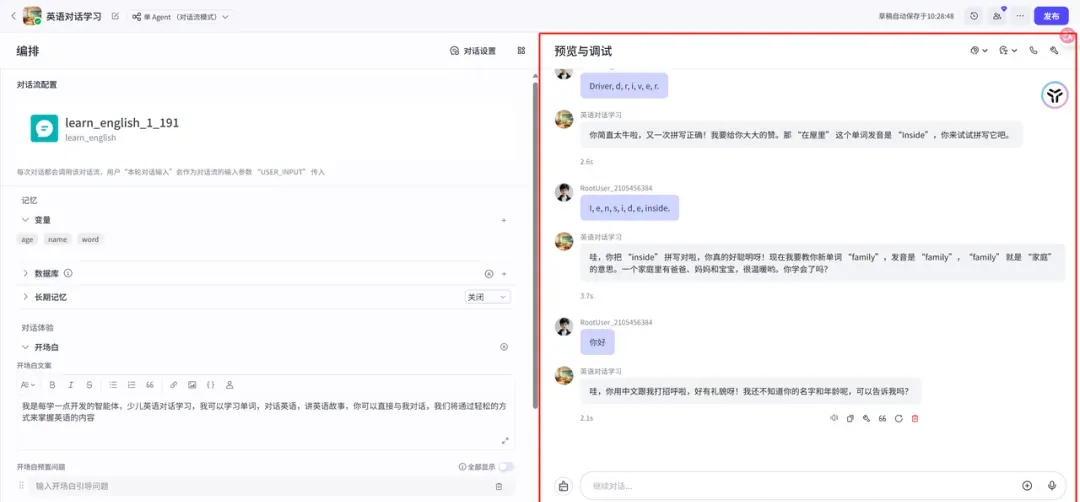Start a voice call with phone icon
Screen dimensions: 1080x502
click(1033, 51)
